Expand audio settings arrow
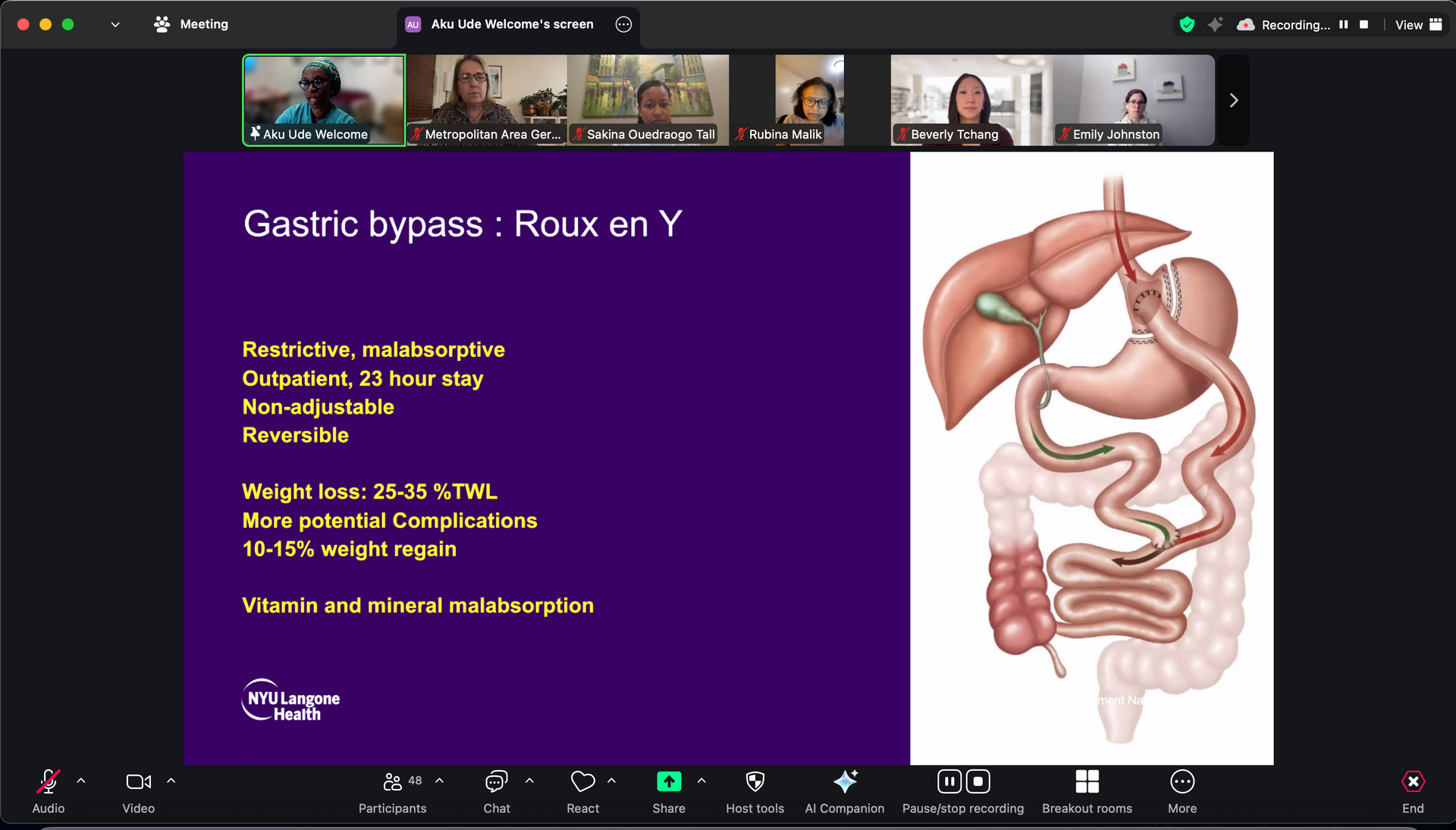Image resolution: width=1456 pixels, height=830 pixels. coord(81,781)
